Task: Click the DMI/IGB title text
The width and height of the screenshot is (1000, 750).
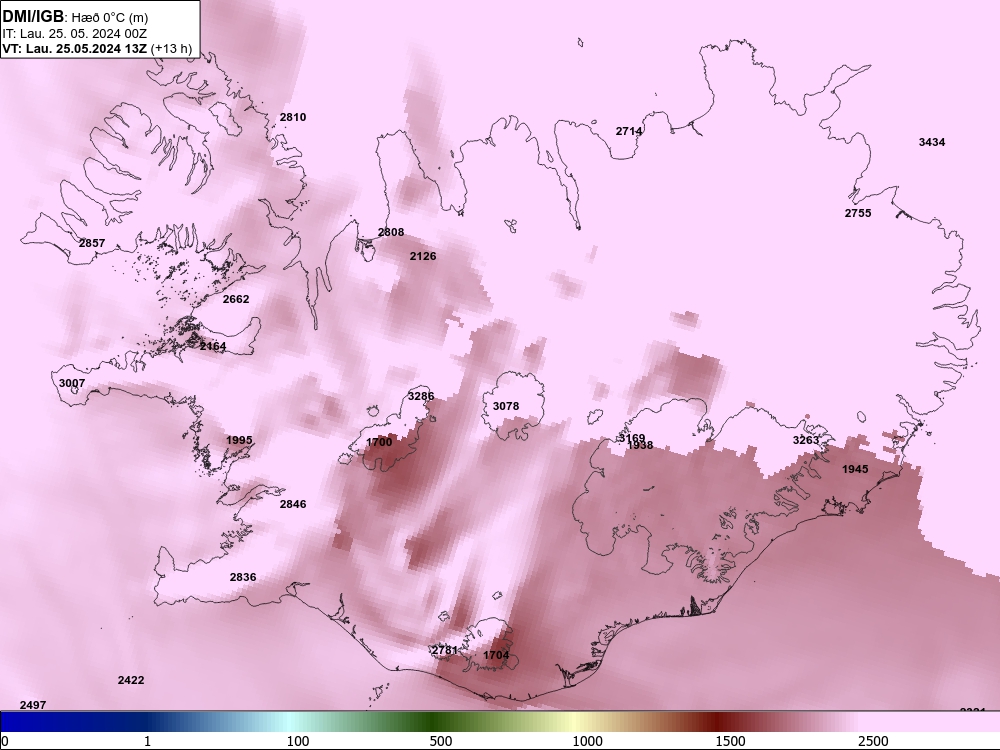Action: pyautogui.click(x=33, y=17)
